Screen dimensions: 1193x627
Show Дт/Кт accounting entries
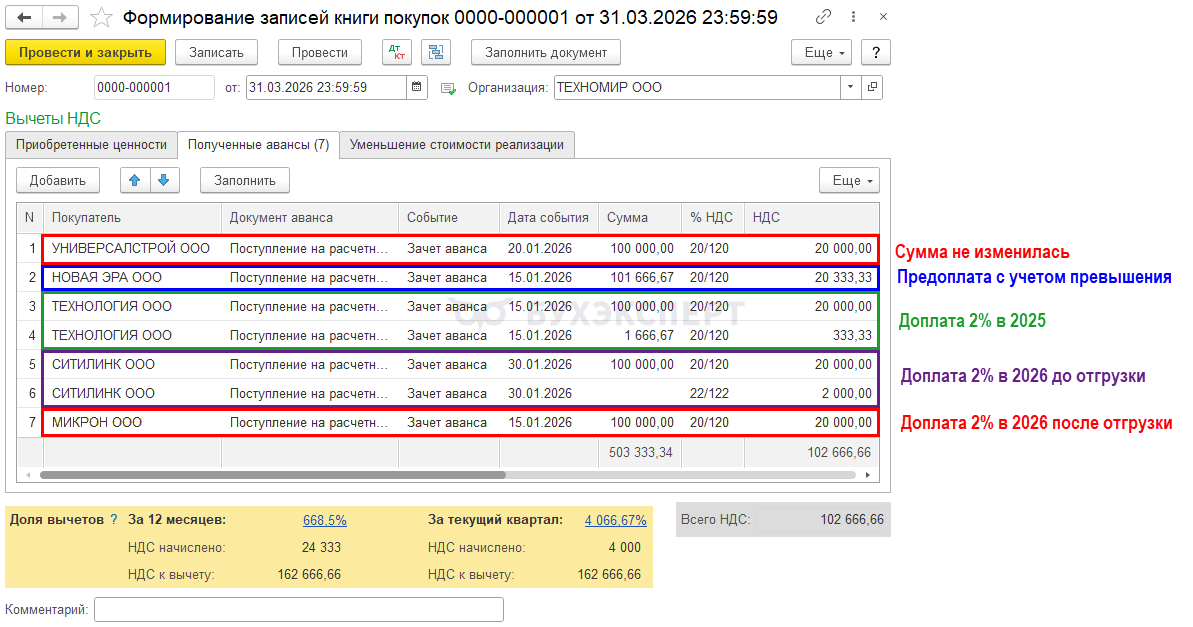(x=396, y=53)
